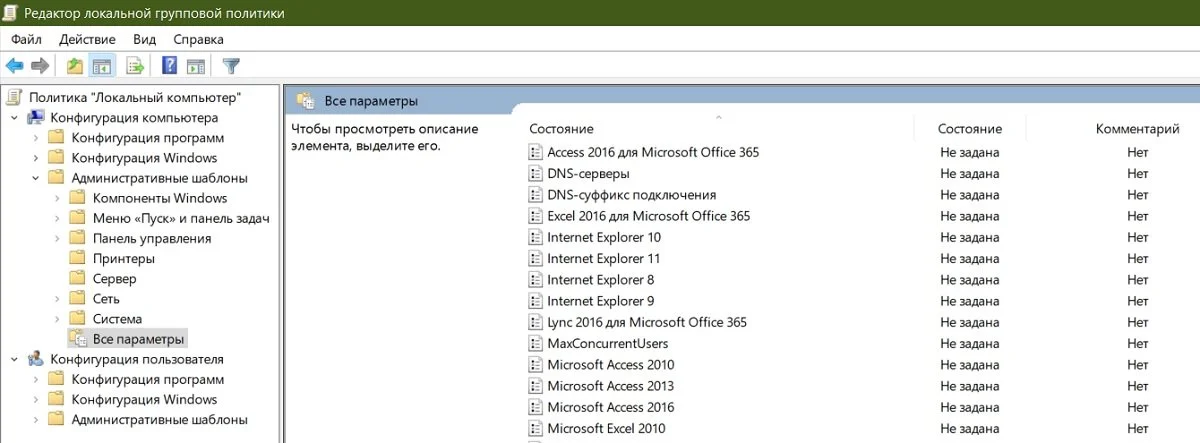Expand the Меню «Пуск» и панель задач arrow
Screen dimensions: 1200x443
tap(57, 218)
